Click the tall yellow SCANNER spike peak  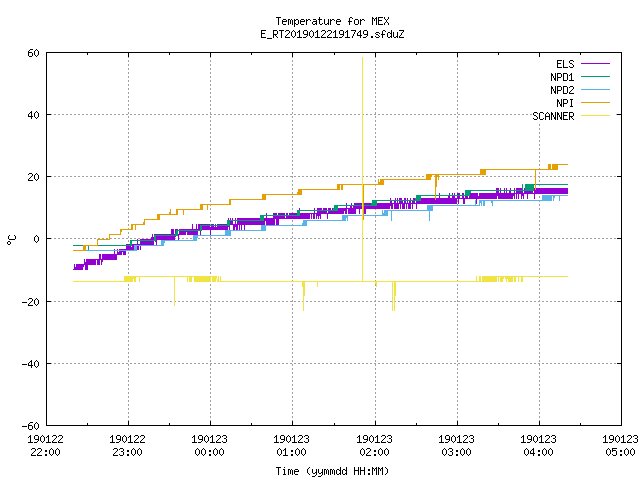point(362,58)
